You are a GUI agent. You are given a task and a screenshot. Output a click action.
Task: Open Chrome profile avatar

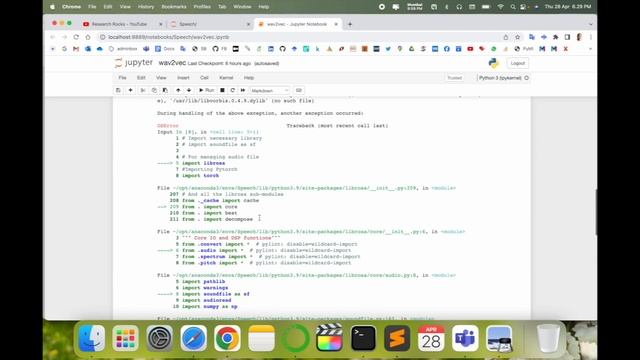click(x=579, y=37)
